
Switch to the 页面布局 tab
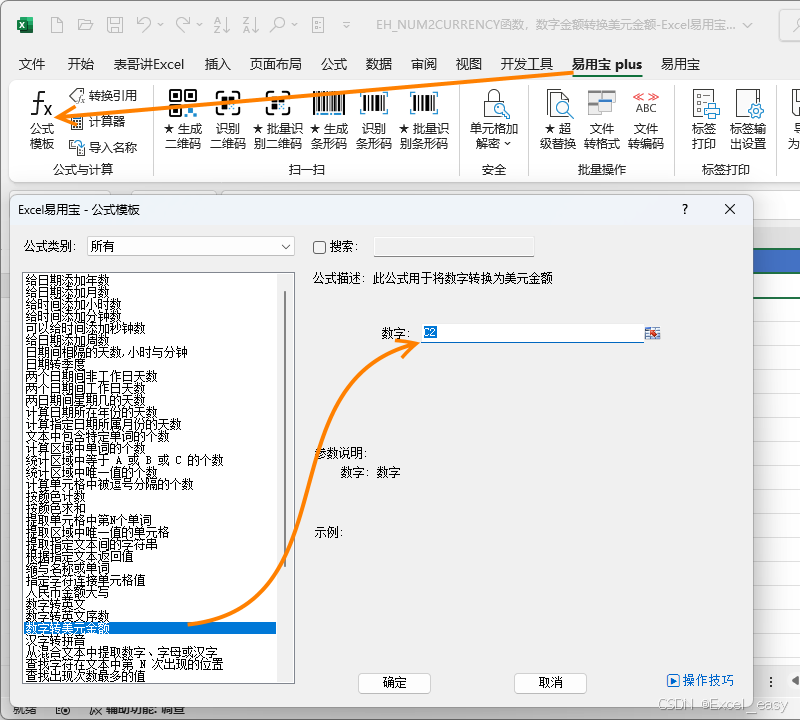pyautogui.click(x=276, y=64)
